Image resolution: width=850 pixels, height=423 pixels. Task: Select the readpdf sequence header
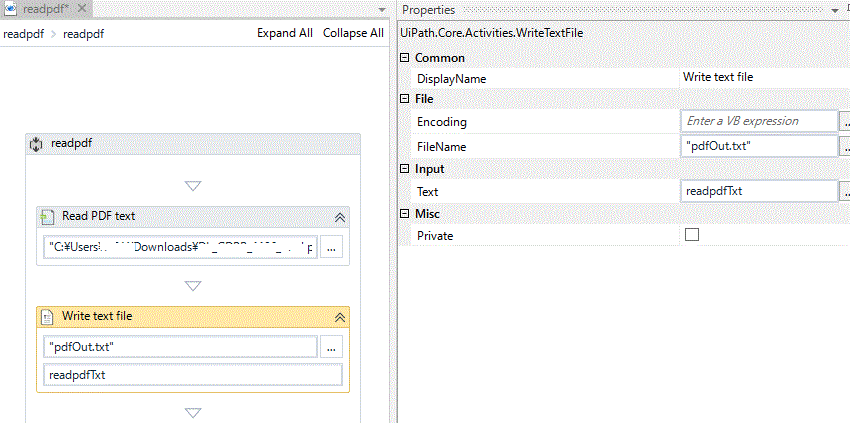(x=193, y=144)
